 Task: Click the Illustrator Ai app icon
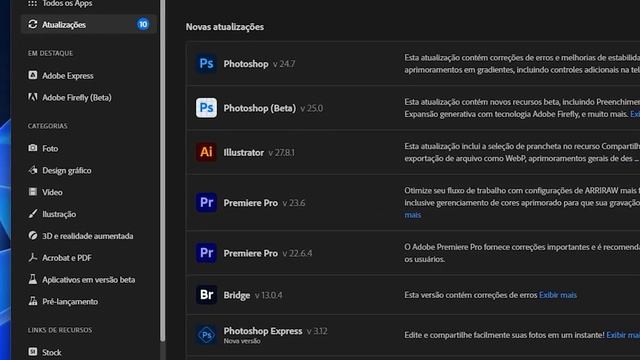tap(206, 152)
